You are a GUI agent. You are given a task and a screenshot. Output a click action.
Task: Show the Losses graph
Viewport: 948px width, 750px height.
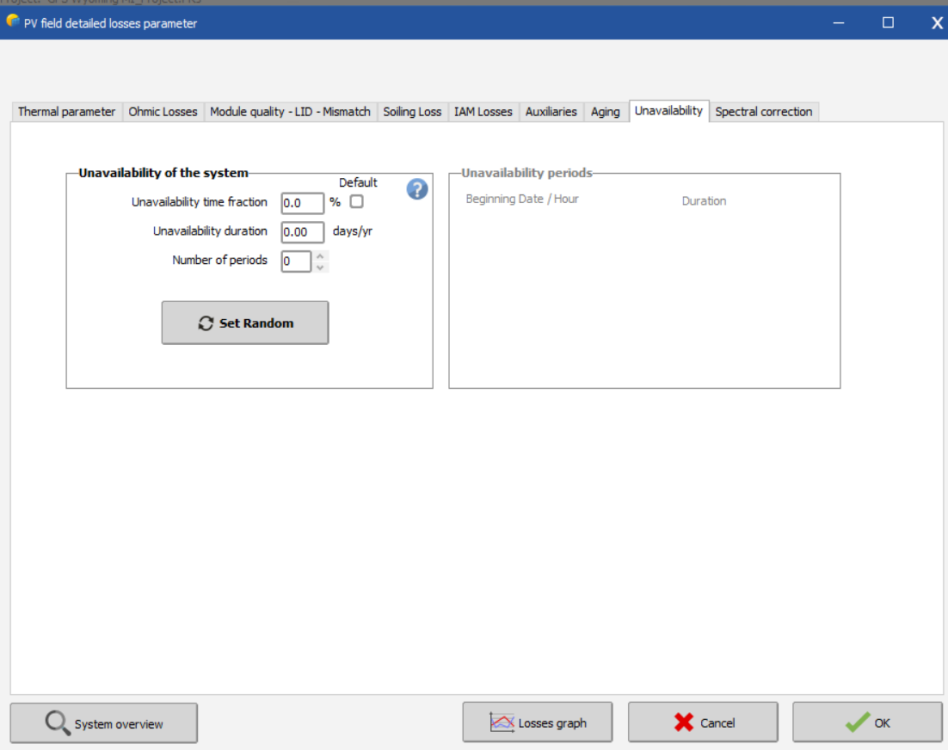point(537,723)
